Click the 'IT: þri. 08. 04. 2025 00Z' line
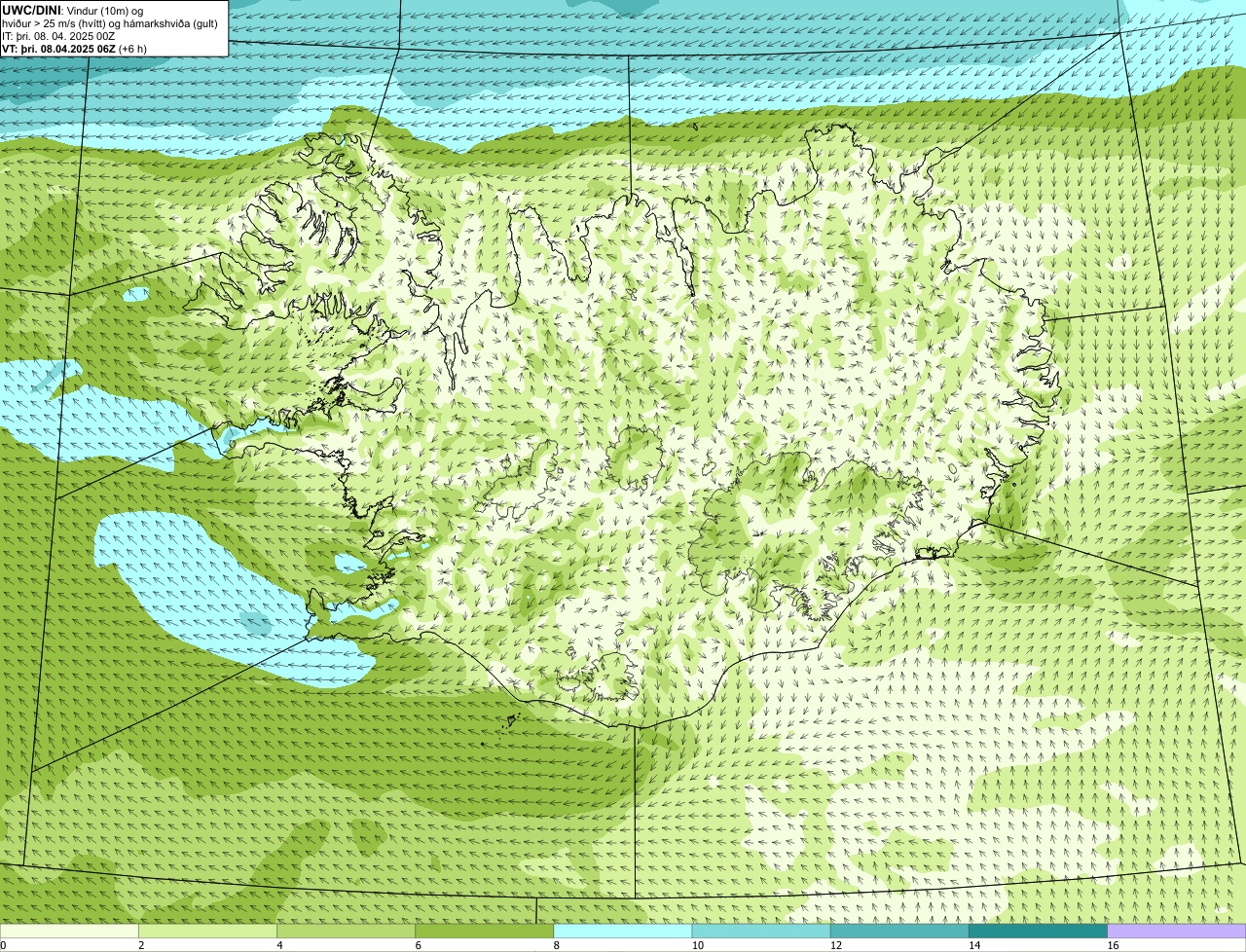Image resolution: width=1246 pixels, height=952 pixels. click(x=58, y=36)
